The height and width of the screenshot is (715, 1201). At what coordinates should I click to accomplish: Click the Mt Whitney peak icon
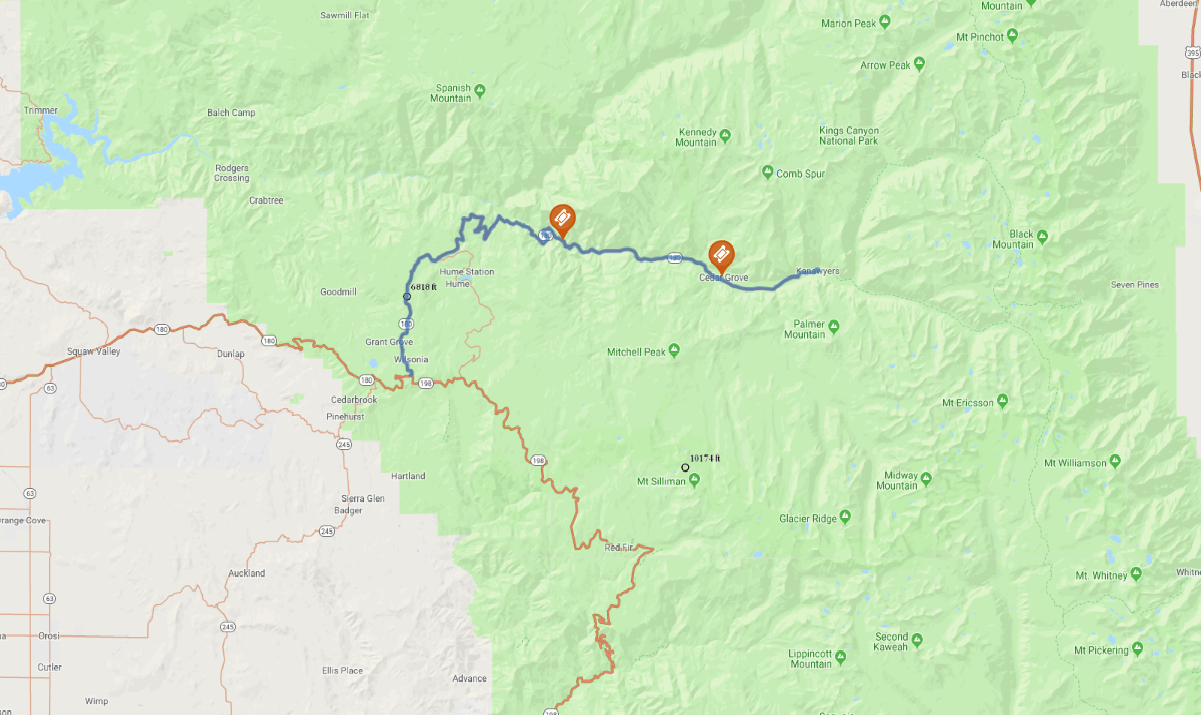pyautogui.click(x=1137, y=575)
